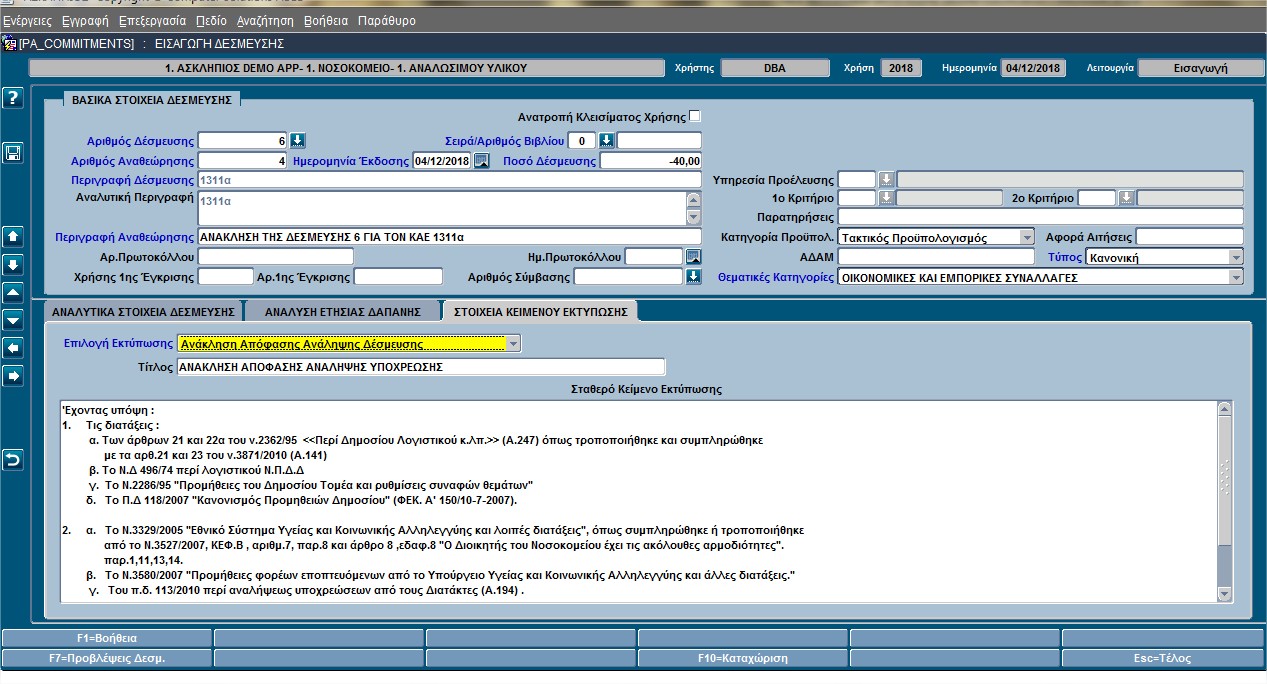Click Esc=Τέλος button
The width and height of the screenshot is (1267, 684).
(1163, 658)
